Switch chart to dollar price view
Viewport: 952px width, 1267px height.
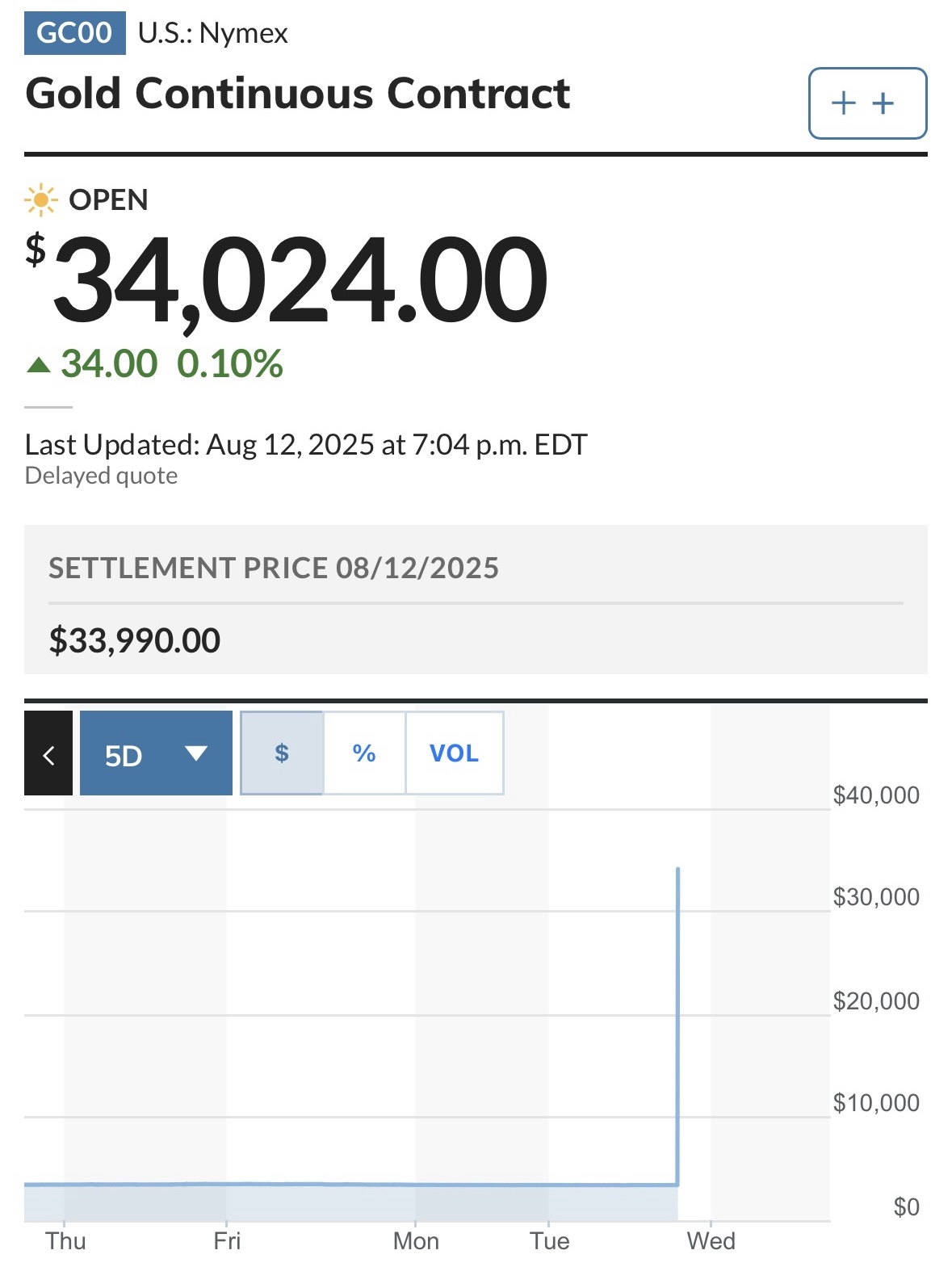coord(282,753)
